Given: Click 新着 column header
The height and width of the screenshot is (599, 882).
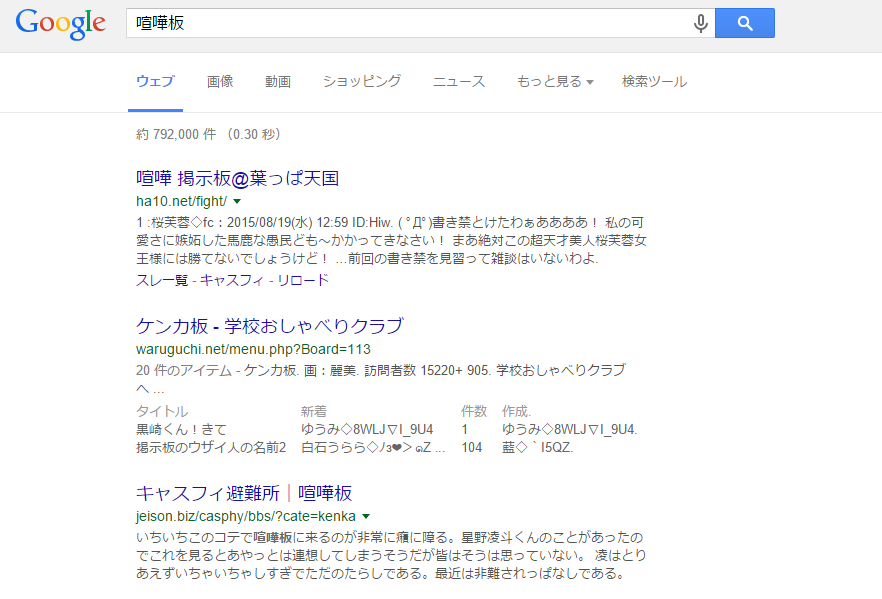Looking at the screenshot, I should click(314, 412).
